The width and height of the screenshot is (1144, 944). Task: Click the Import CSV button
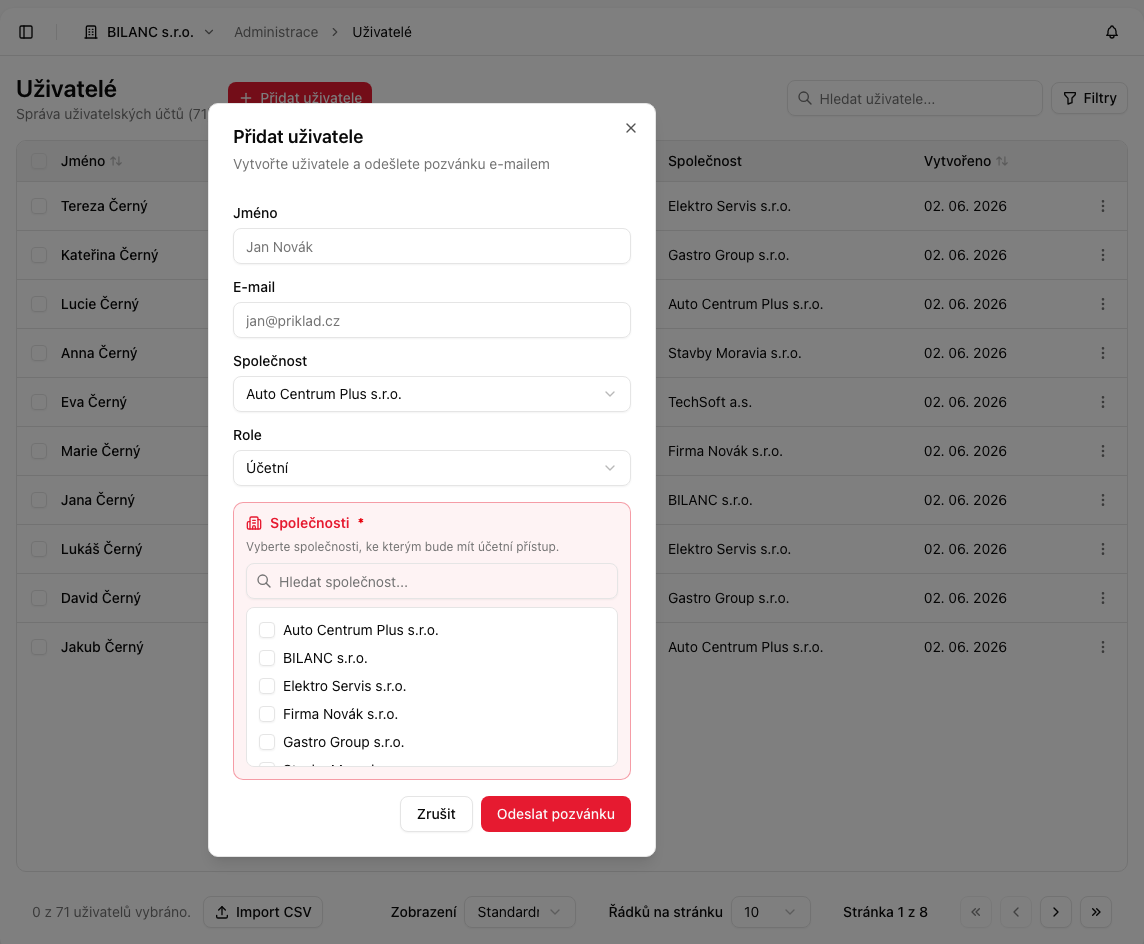pos(263,912)
